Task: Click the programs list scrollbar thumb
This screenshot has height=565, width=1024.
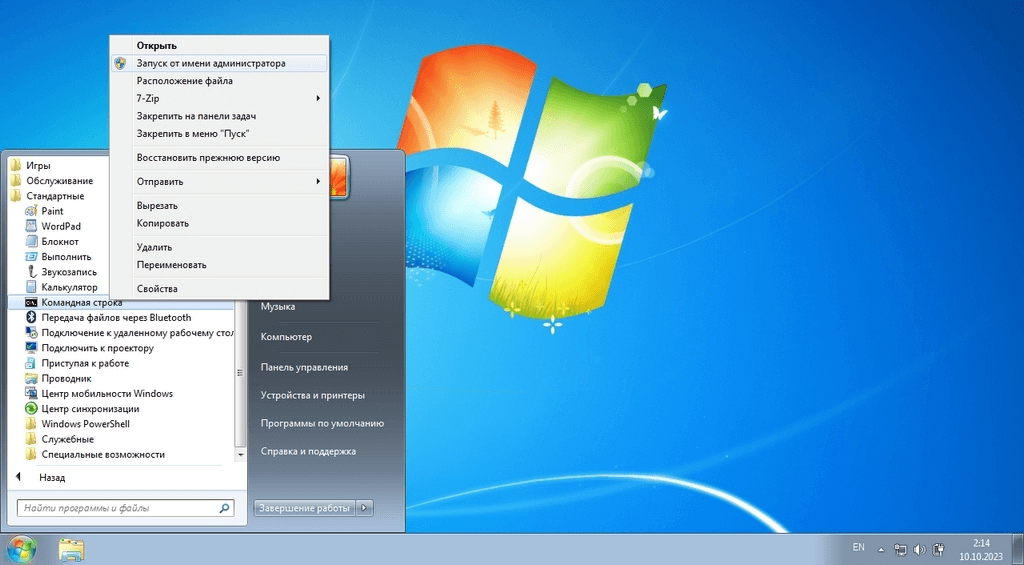Action: [240, 372]
